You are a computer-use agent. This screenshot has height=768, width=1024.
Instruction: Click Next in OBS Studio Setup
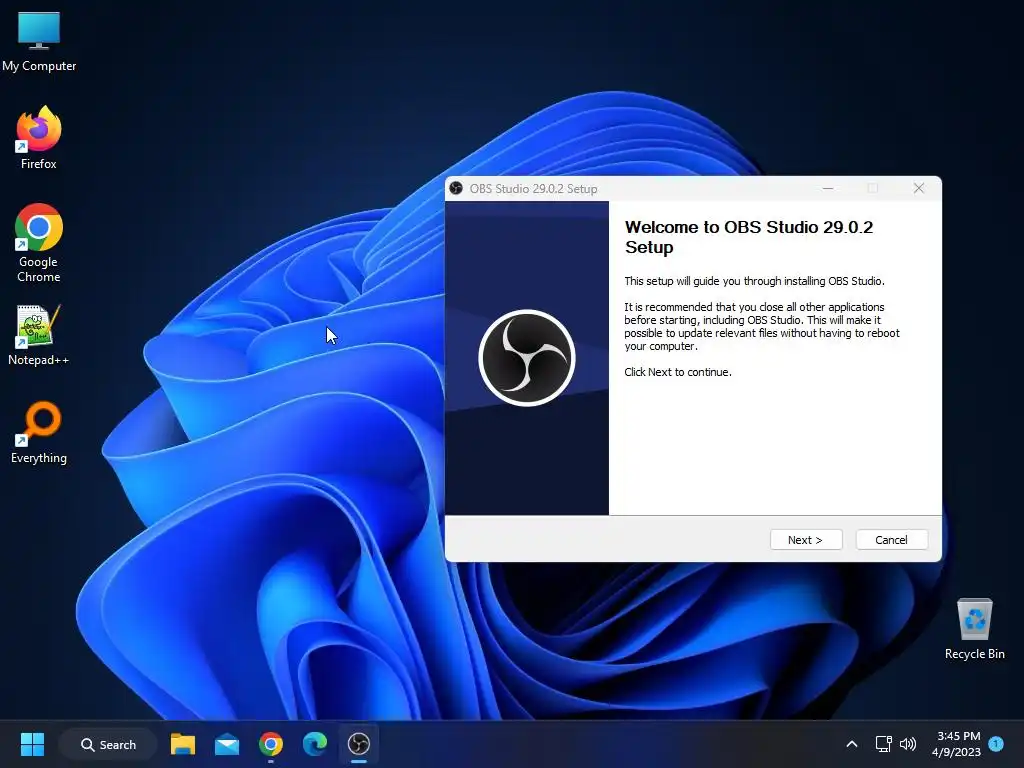[x=806, y=539]
